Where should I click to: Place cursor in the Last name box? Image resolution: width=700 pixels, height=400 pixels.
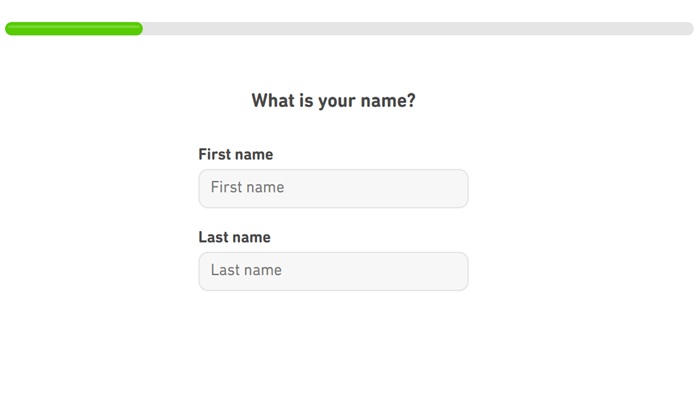click(x=333, y=271)
